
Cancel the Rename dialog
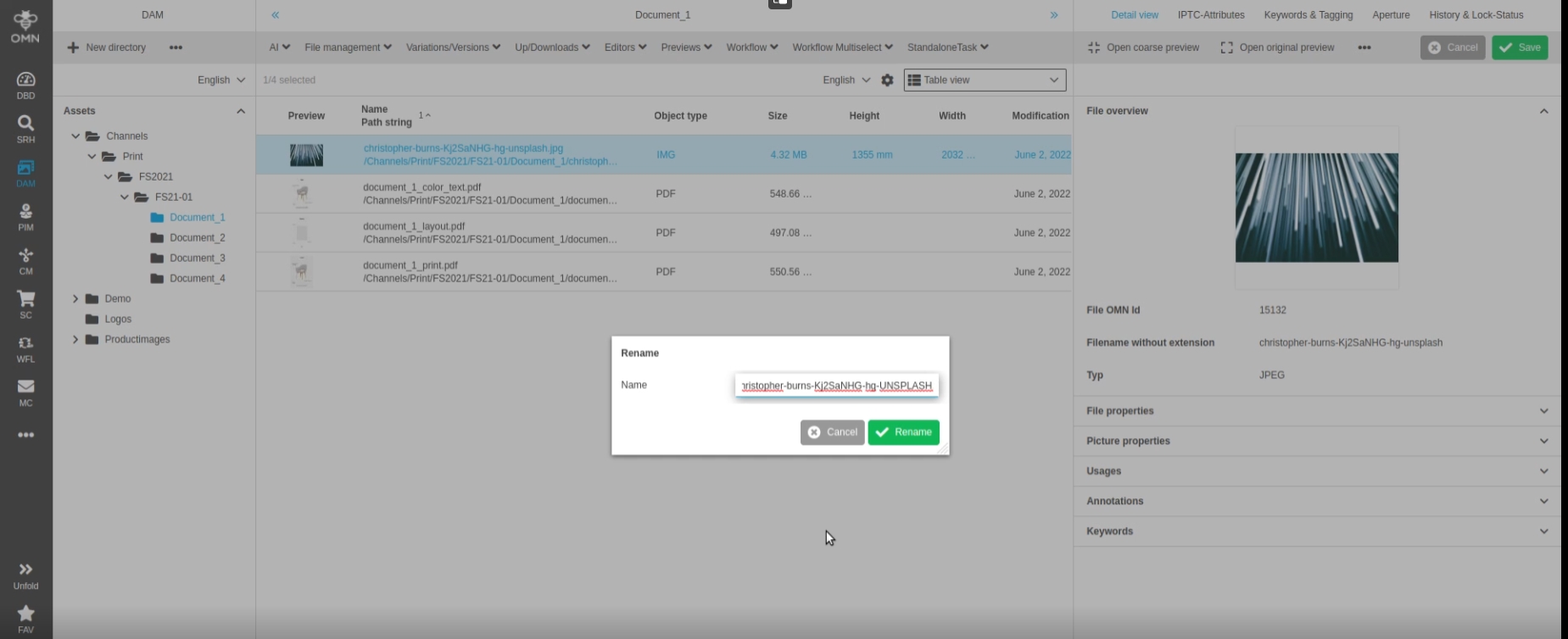833,432
